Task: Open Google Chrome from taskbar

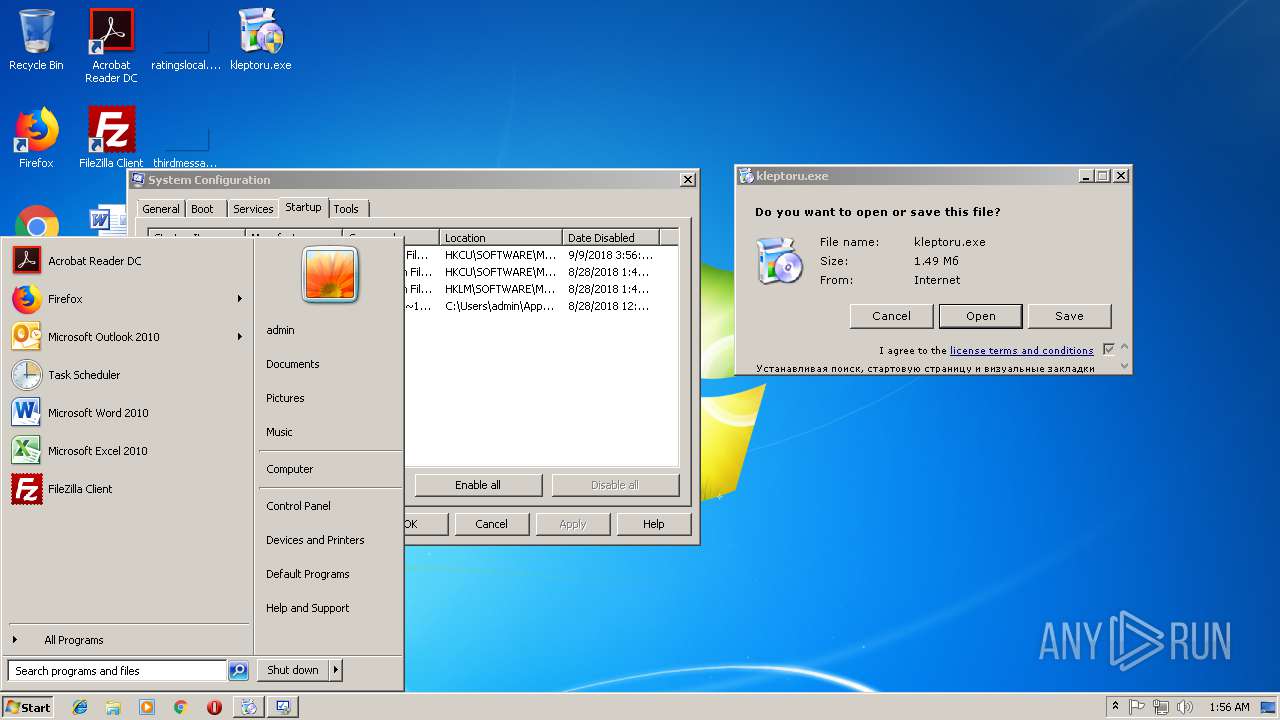Action: pos(180,707)
